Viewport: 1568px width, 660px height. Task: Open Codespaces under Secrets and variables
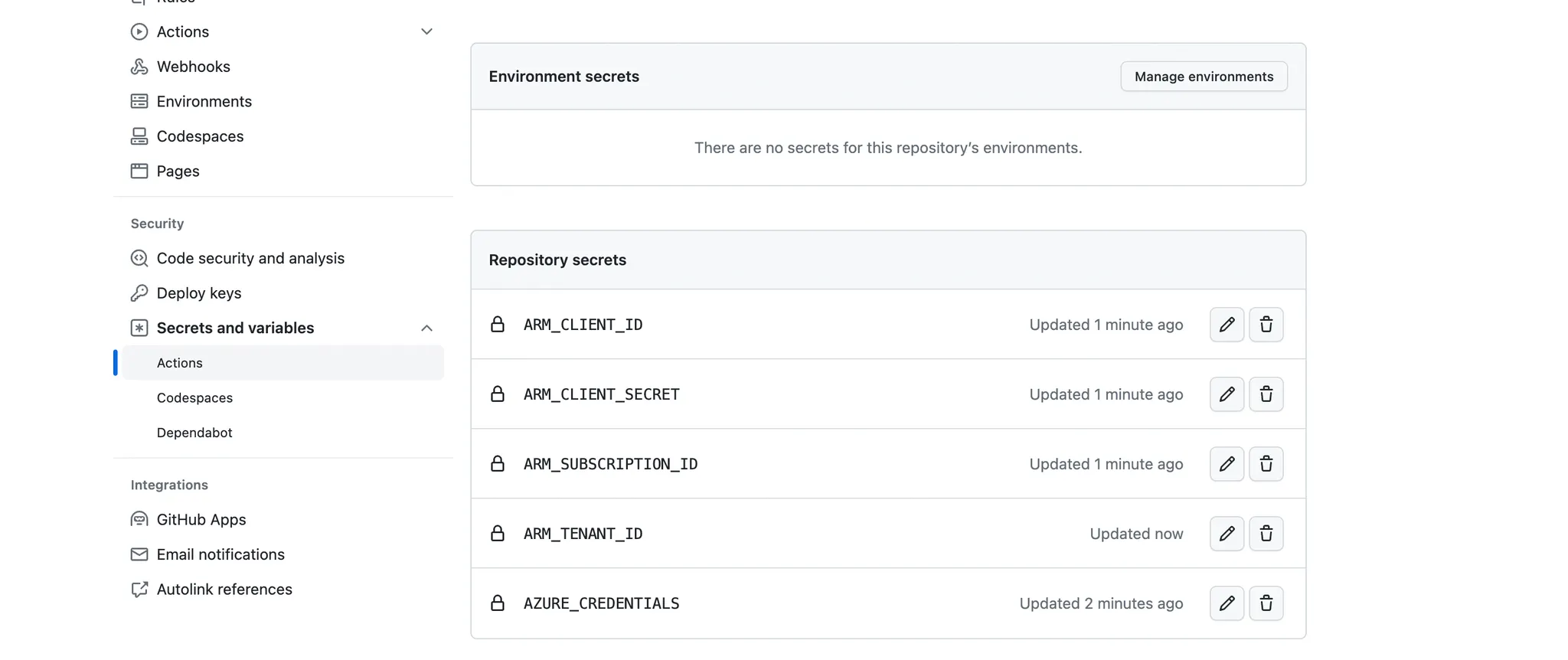[194, 398]
